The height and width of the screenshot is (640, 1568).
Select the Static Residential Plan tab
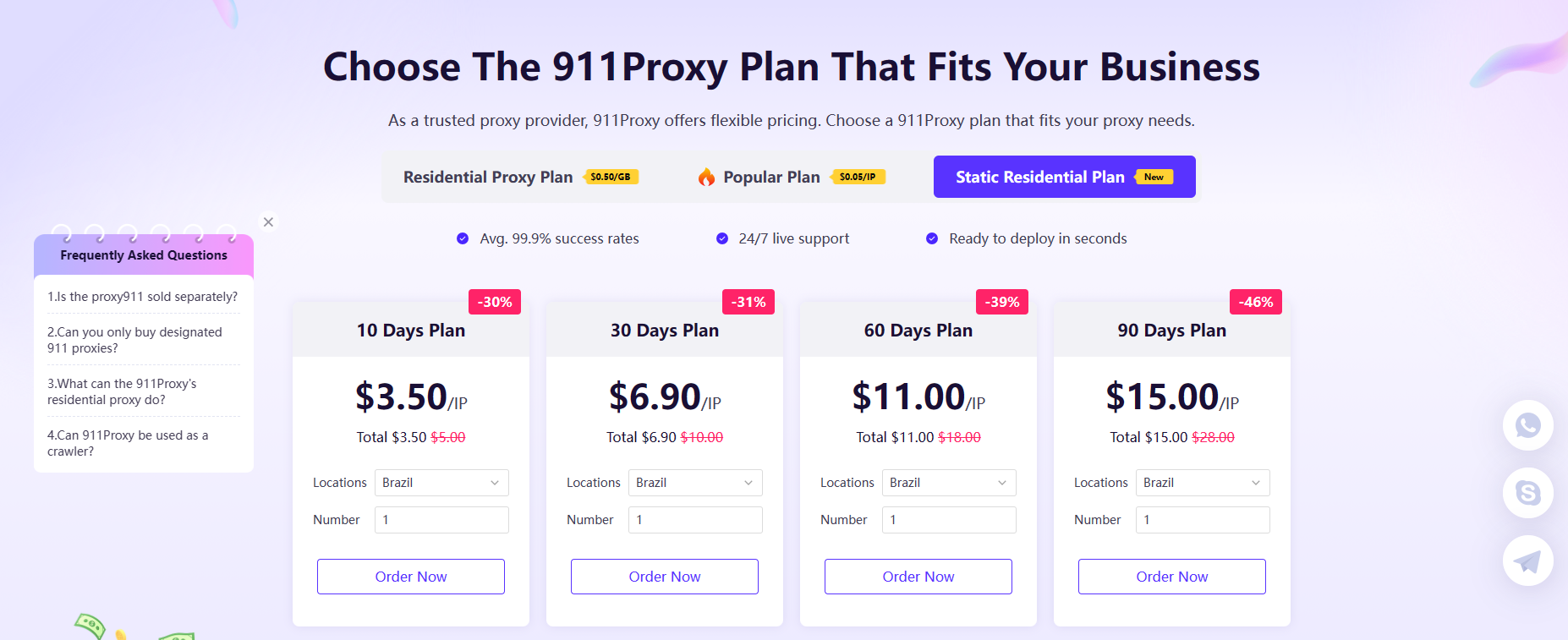pos(1040,178)
